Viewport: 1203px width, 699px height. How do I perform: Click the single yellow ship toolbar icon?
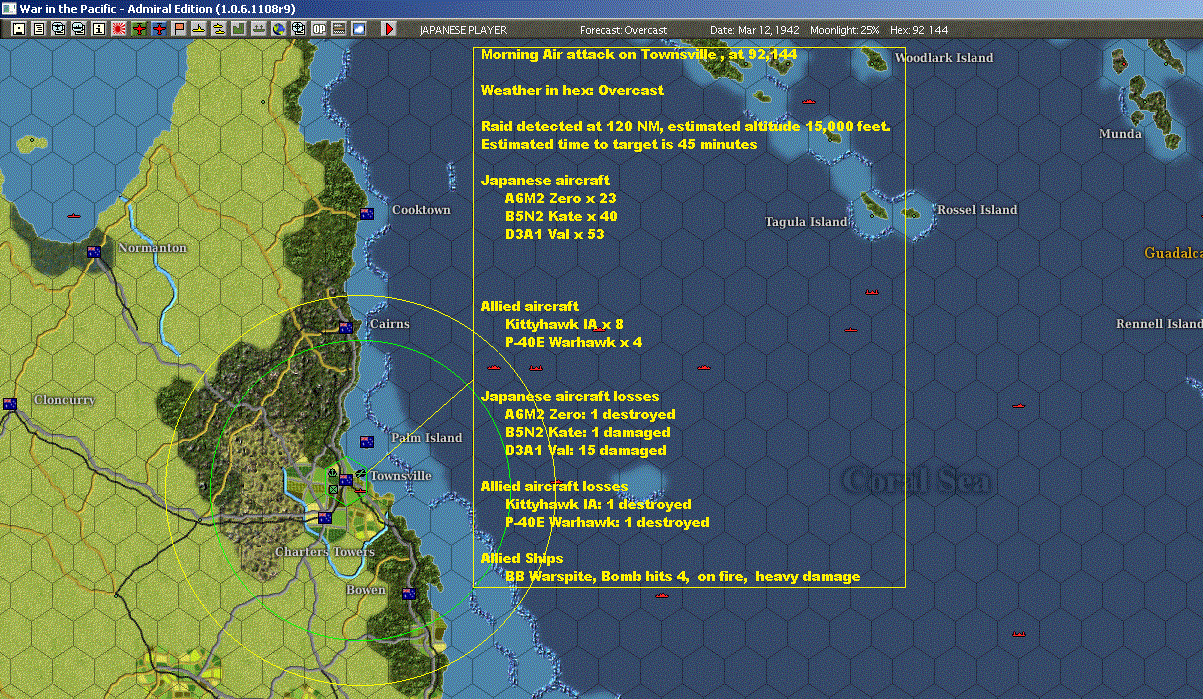tap(199, 29)
